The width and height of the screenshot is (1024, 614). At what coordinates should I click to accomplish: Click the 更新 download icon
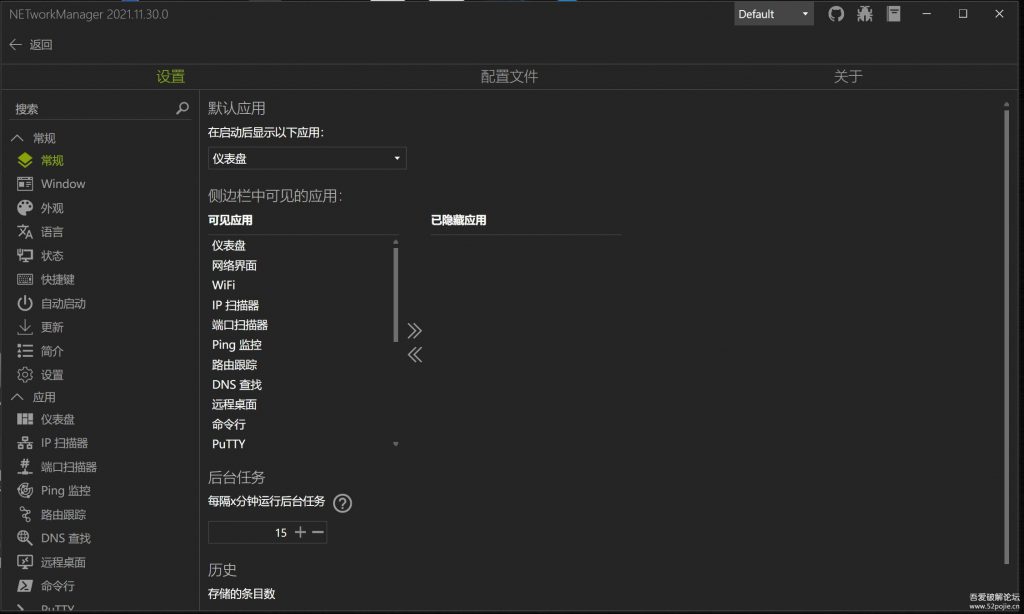coord(25,327)
